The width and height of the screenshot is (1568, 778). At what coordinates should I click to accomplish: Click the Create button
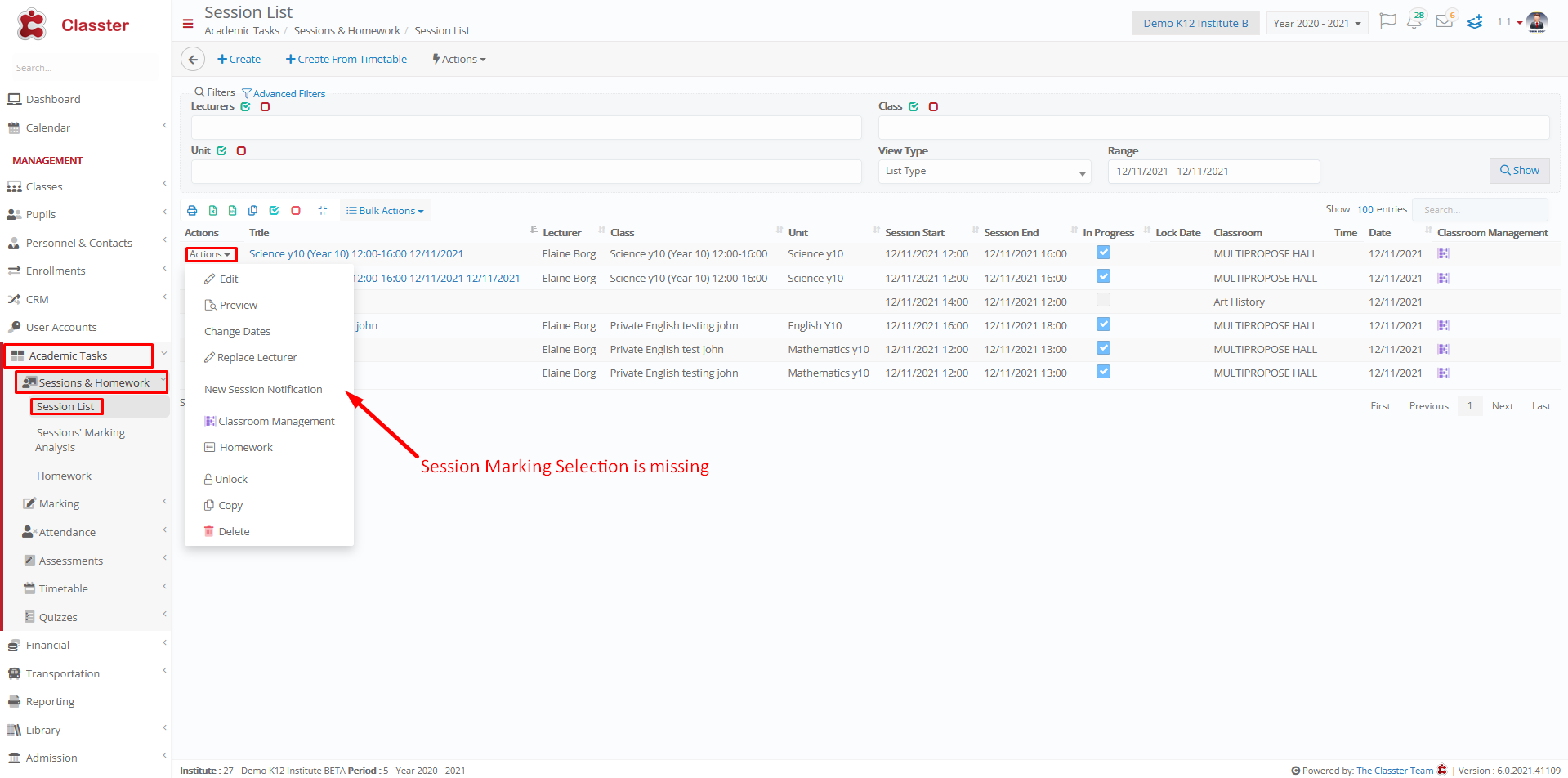[x=239, y=59]
